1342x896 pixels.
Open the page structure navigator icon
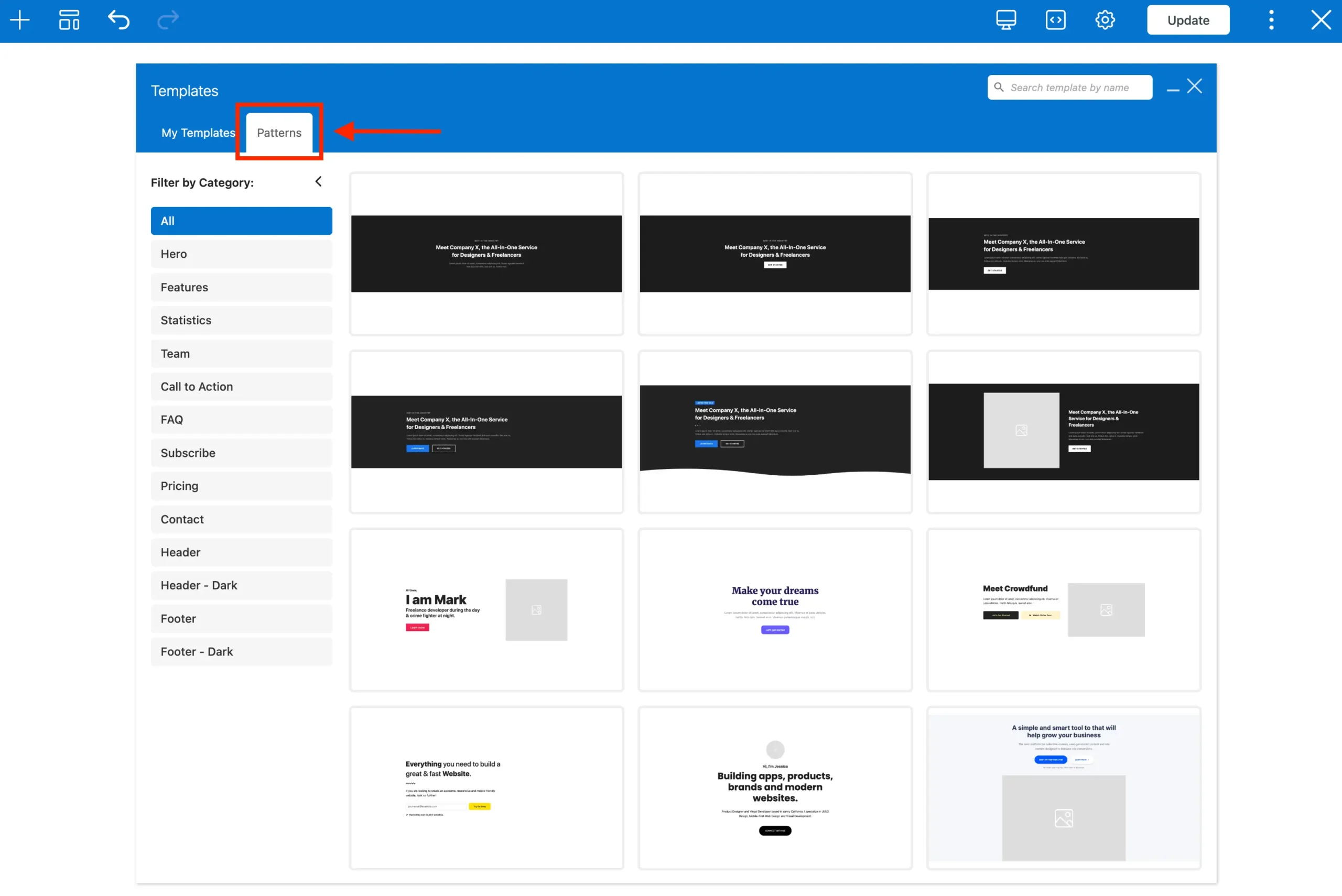point(69,19)
